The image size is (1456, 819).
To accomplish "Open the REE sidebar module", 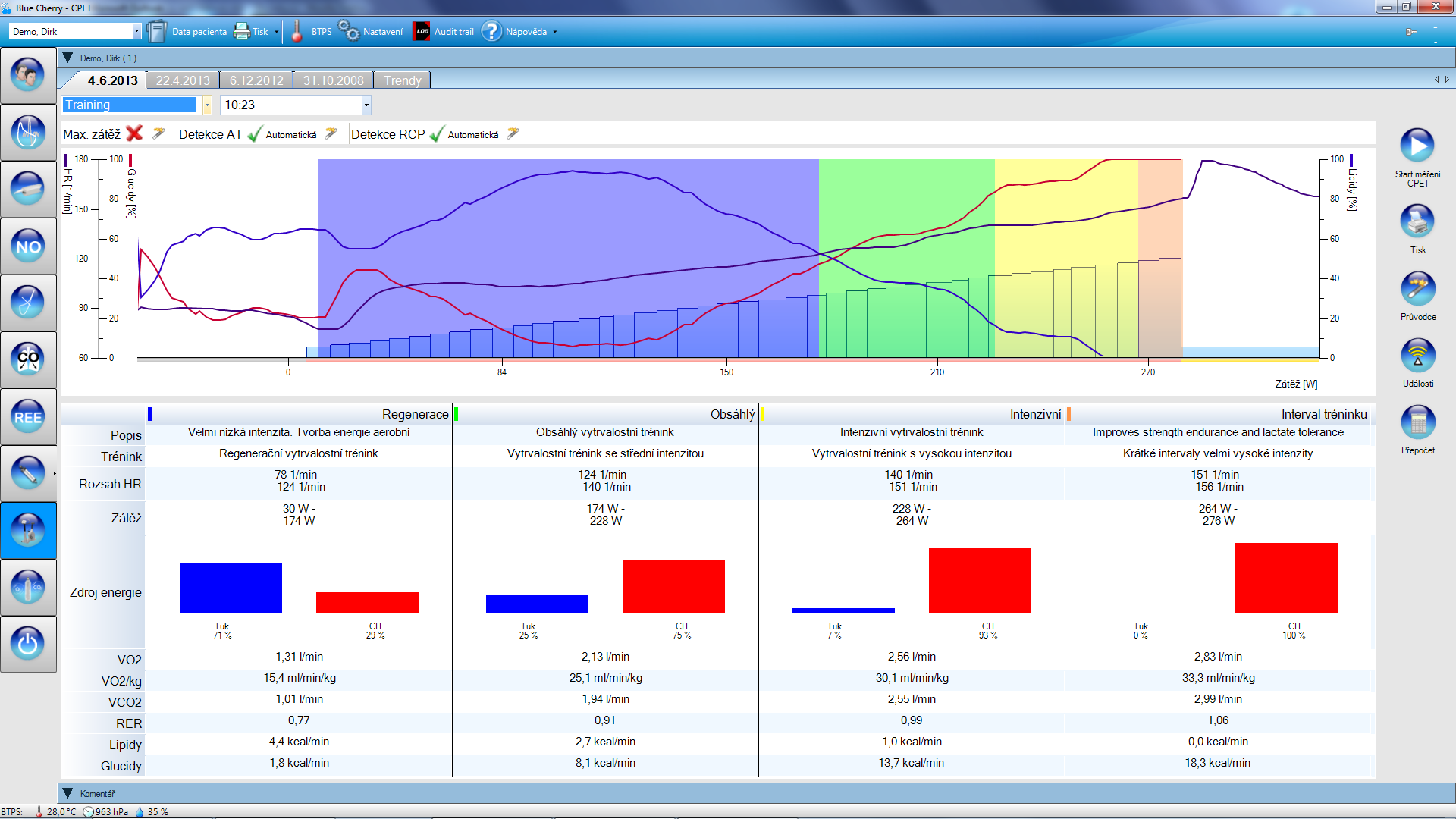I will (28, 417).
